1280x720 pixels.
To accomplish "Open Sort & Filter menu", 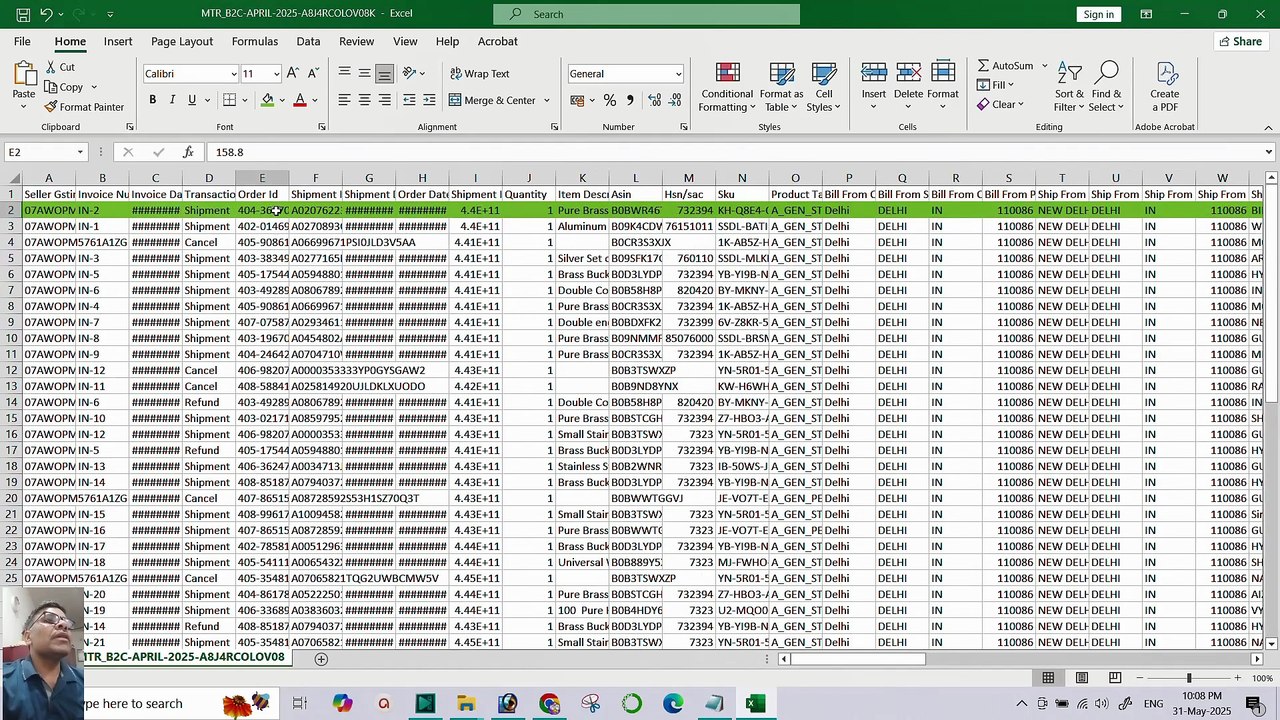I will (x=1069, y=88).
